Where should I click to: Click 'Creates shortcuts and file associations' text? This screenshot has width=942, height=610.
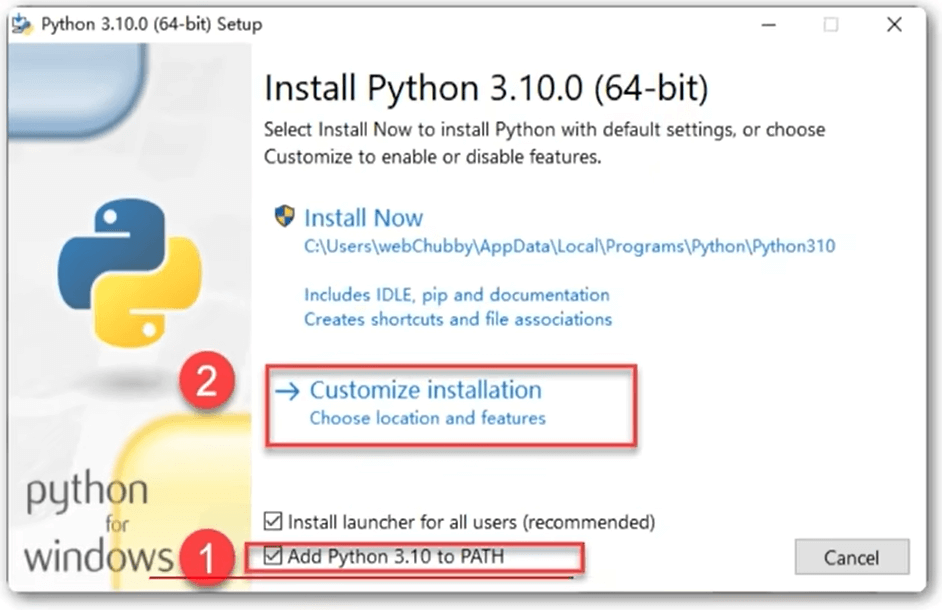coord(458,319)
